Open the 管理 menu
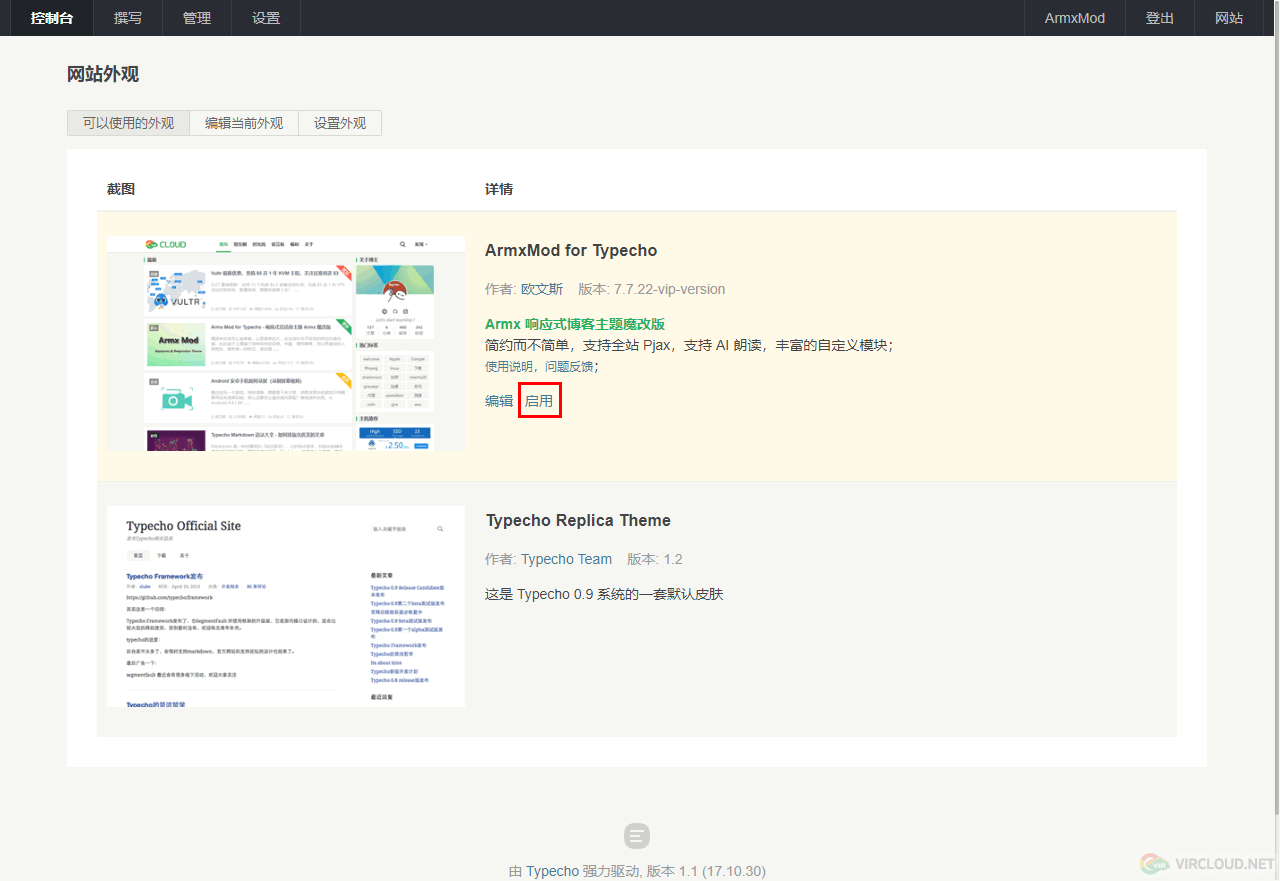 click(197, 18)
